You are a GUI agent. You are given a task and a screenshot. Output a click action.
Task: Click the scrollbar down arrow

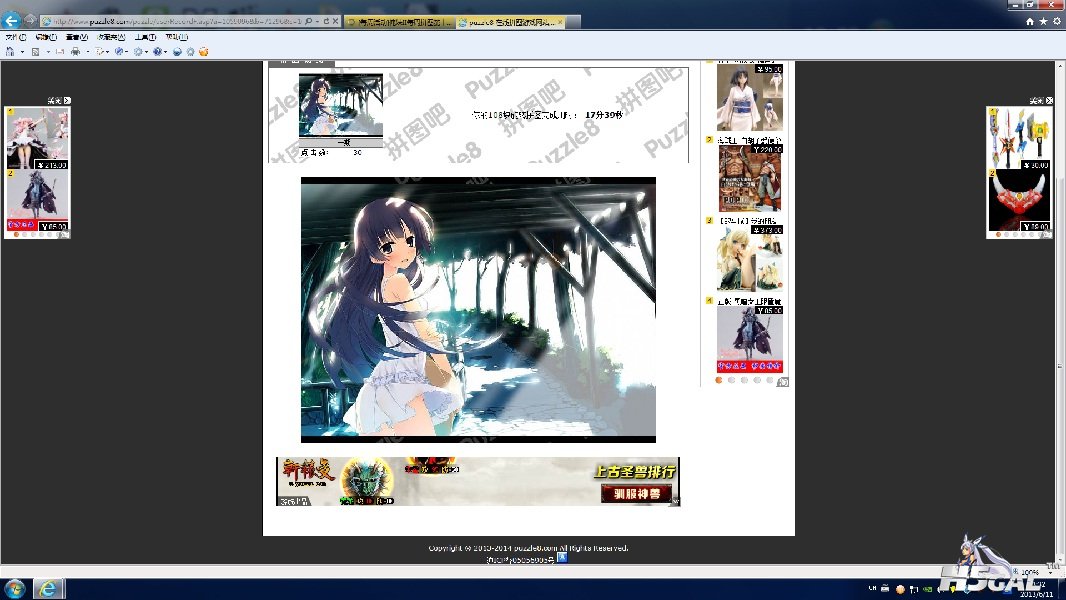[1059, 561]
